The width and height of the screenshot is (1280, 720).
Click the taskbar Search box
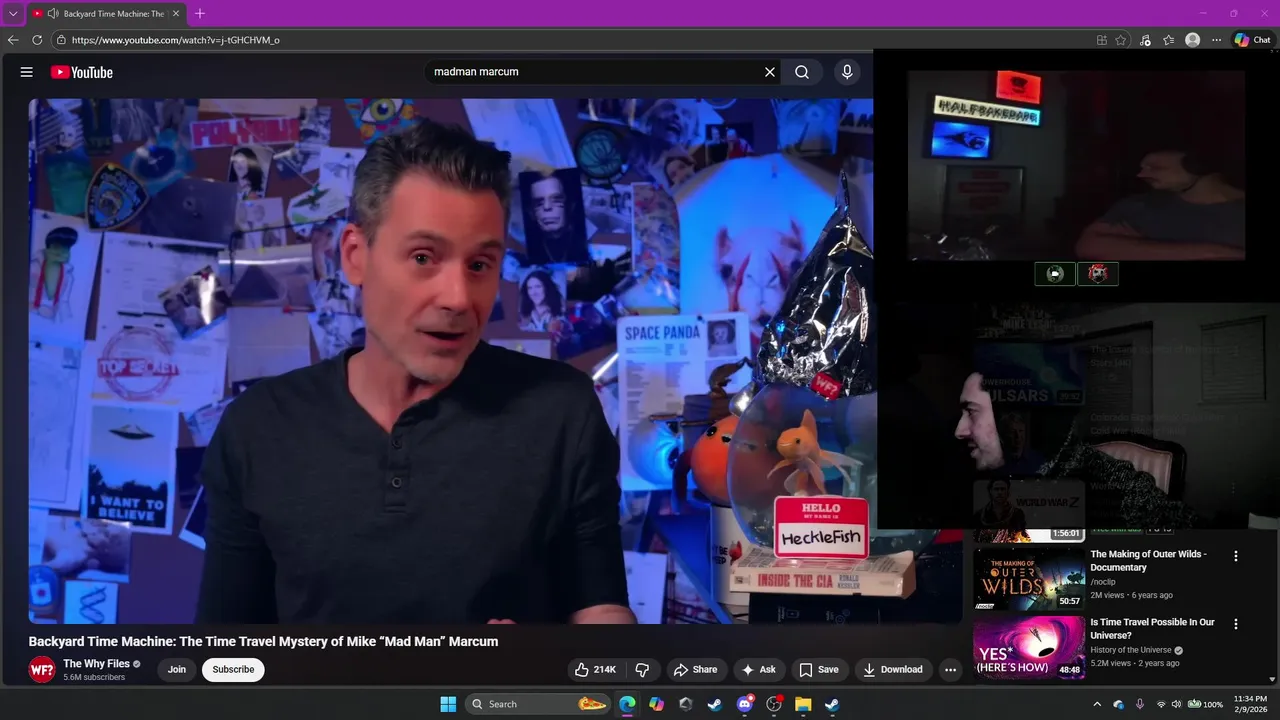(x=538, y=704)
